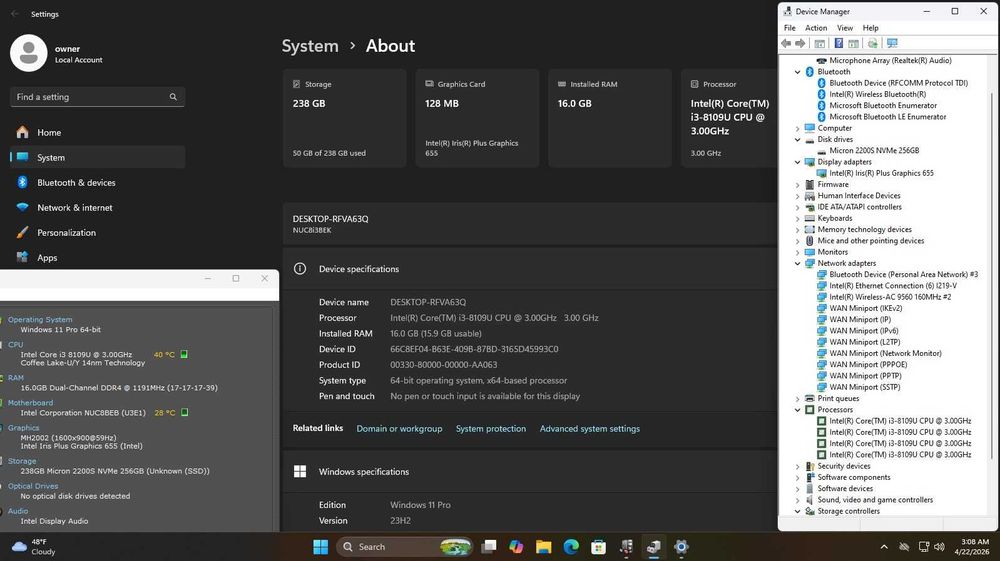
Task: Open the View menu in Device Manager
Action: coord(845,28)
